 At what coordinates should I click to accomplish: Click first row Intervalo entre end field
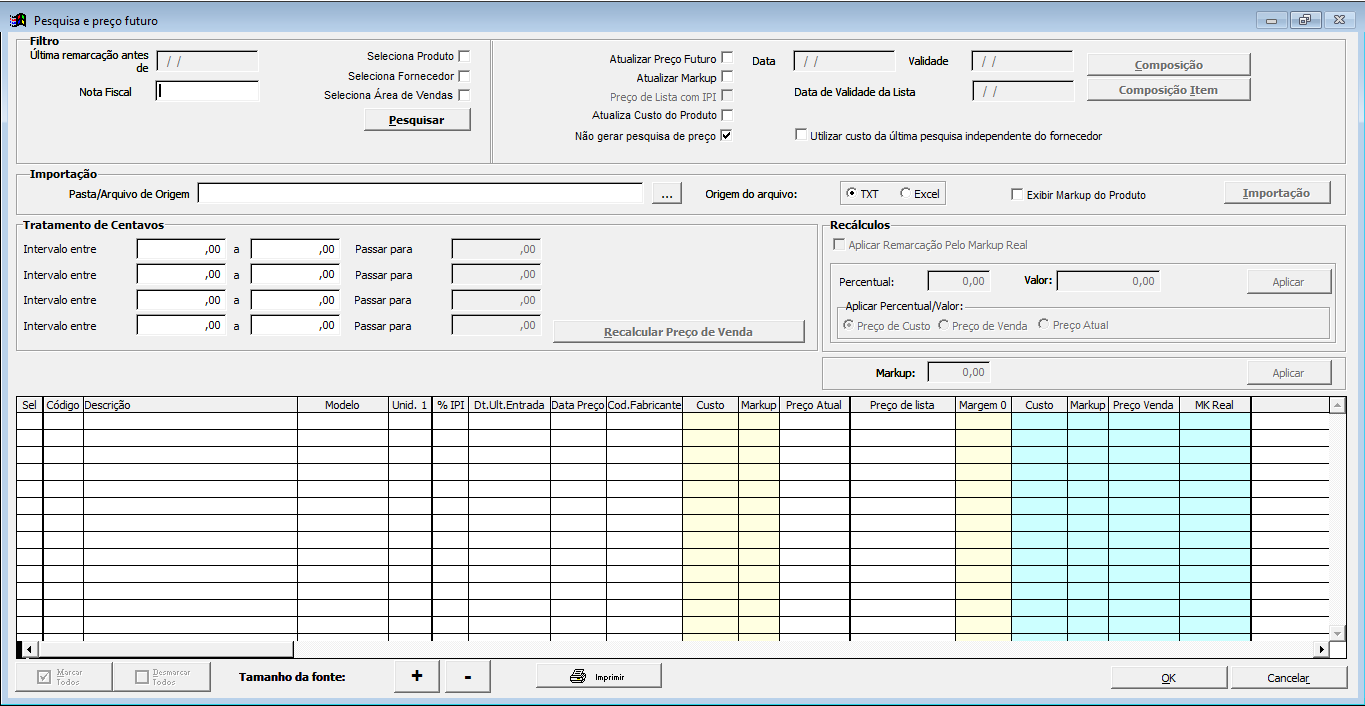pos(295,248)
